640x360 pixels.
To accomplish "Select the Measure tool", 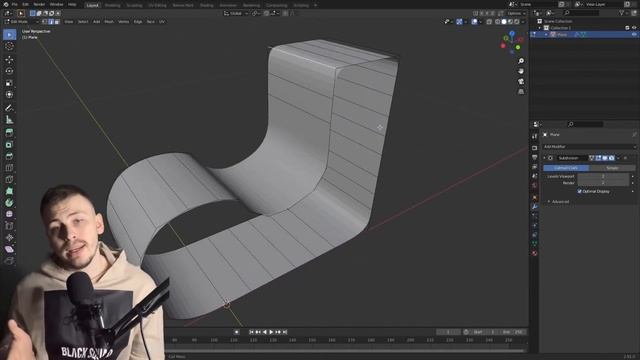I will [x=9, y=120].
